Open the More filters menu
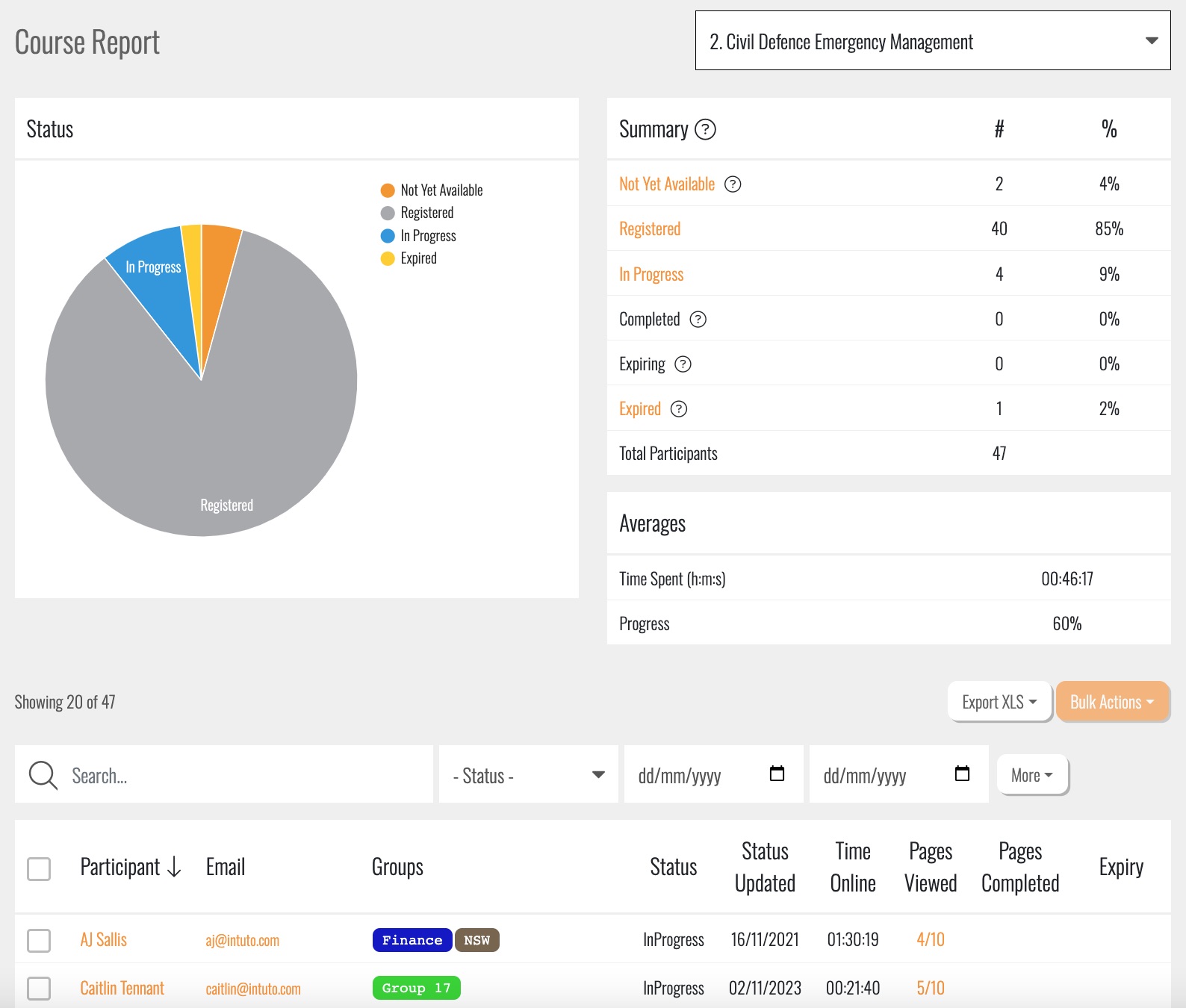This screenshot has width=1186, height=1008. pos(1031,775)
